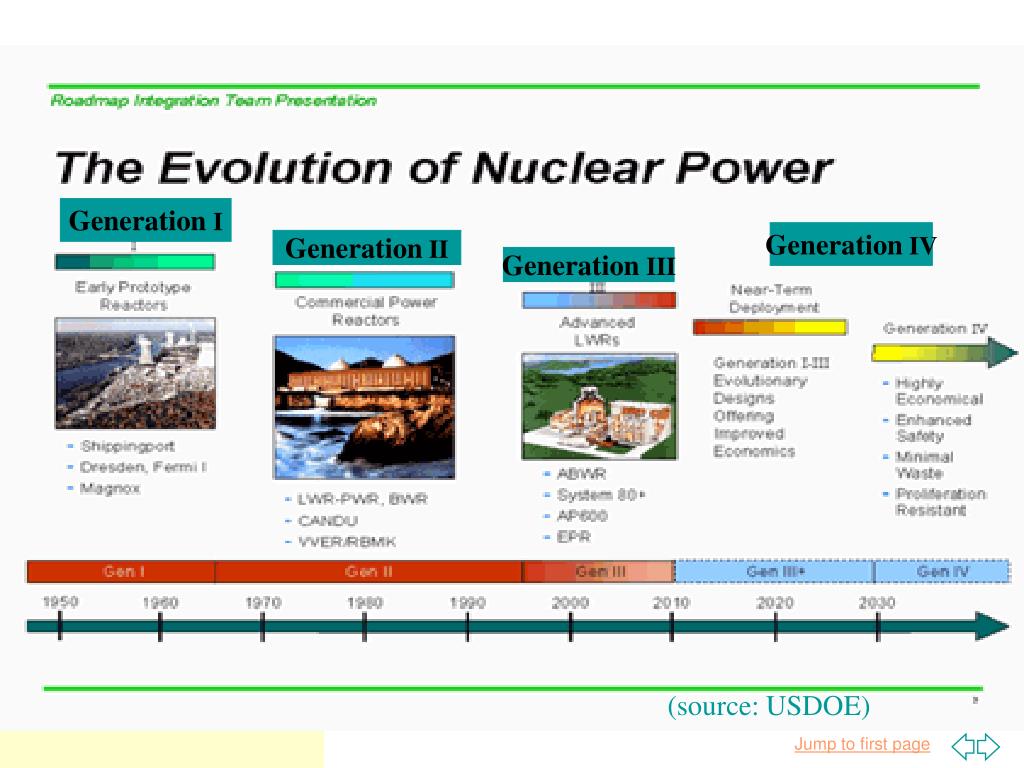Click the 'ABWR' bullet
The image size is (1024, 768).
(575, 473)
